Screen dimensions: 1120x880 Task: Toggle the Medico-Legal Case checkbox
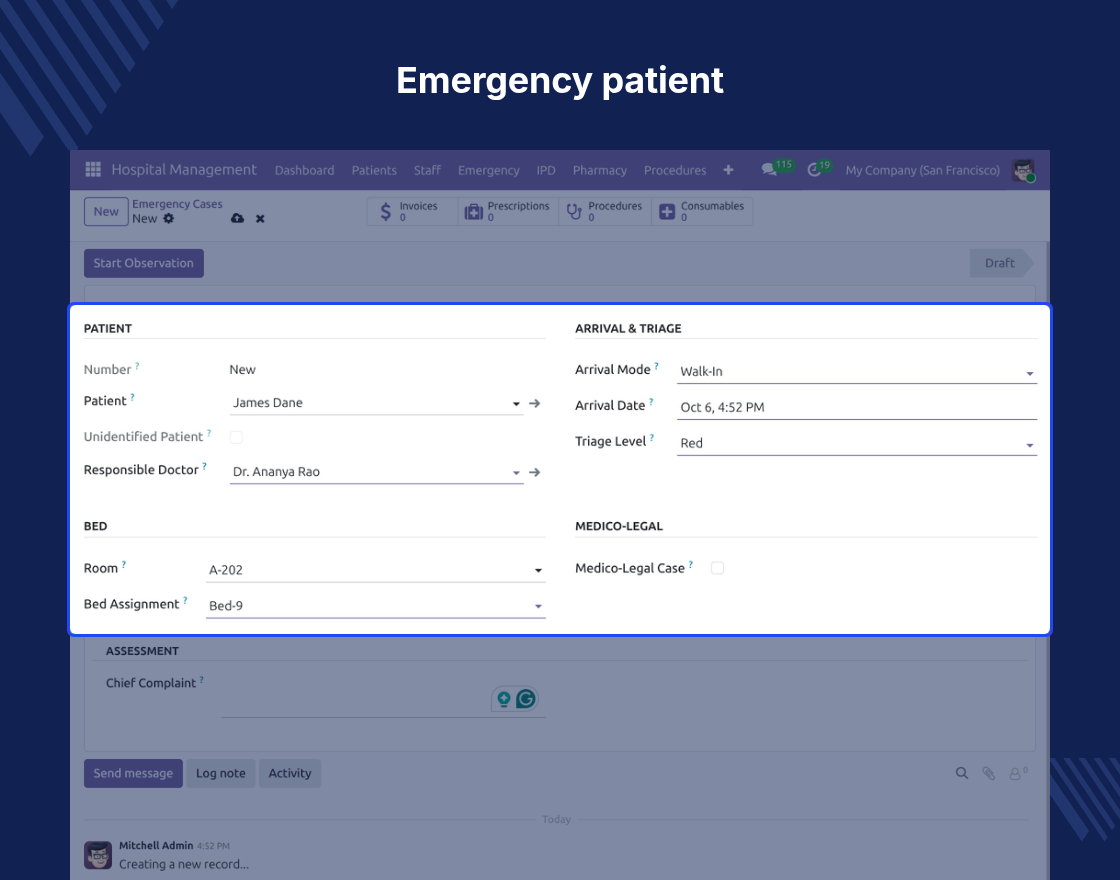(717, 568)
